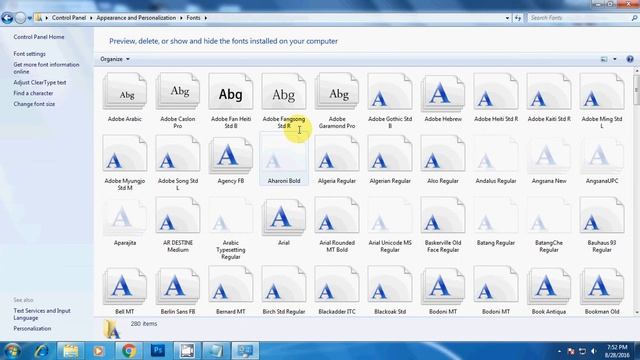The width and height of the screenshot is (640, 360).
Task: Click the Control Panel breadcrumb
Action: click(69, 18)
